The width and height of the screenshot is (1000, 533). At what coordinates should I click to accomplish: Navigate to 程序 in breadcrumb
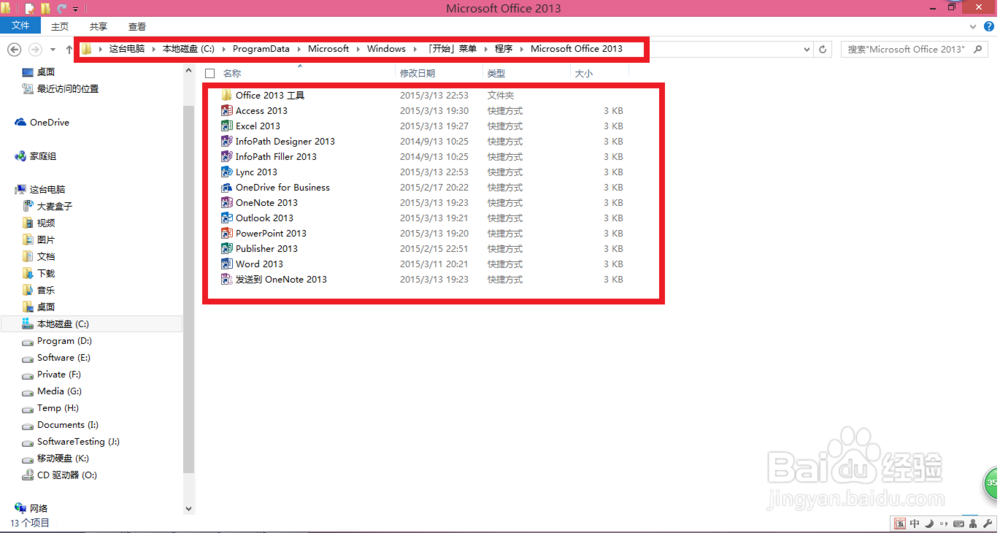point(503,48)
